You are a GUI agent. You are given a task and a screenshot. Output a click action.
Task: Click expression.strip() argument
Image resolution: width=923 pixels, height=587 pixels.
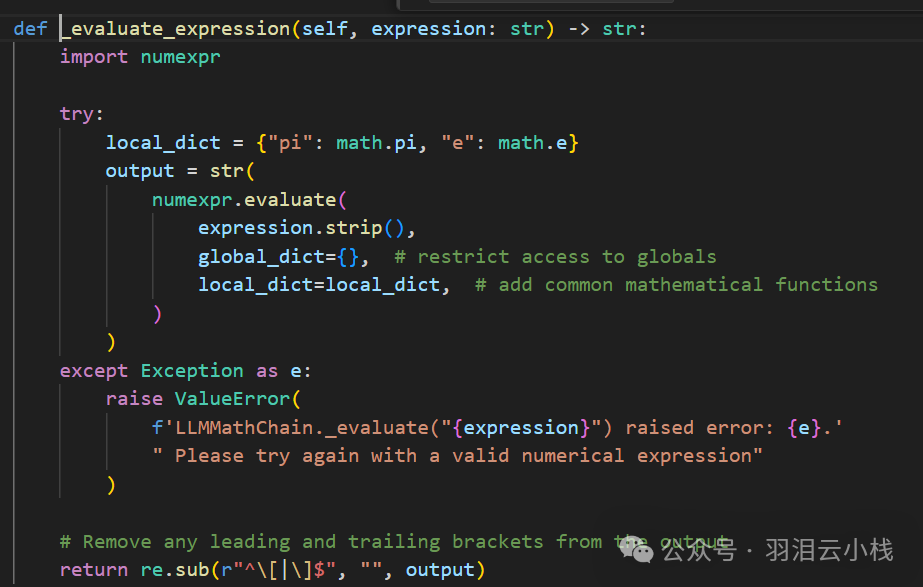[x=301, y=228]
